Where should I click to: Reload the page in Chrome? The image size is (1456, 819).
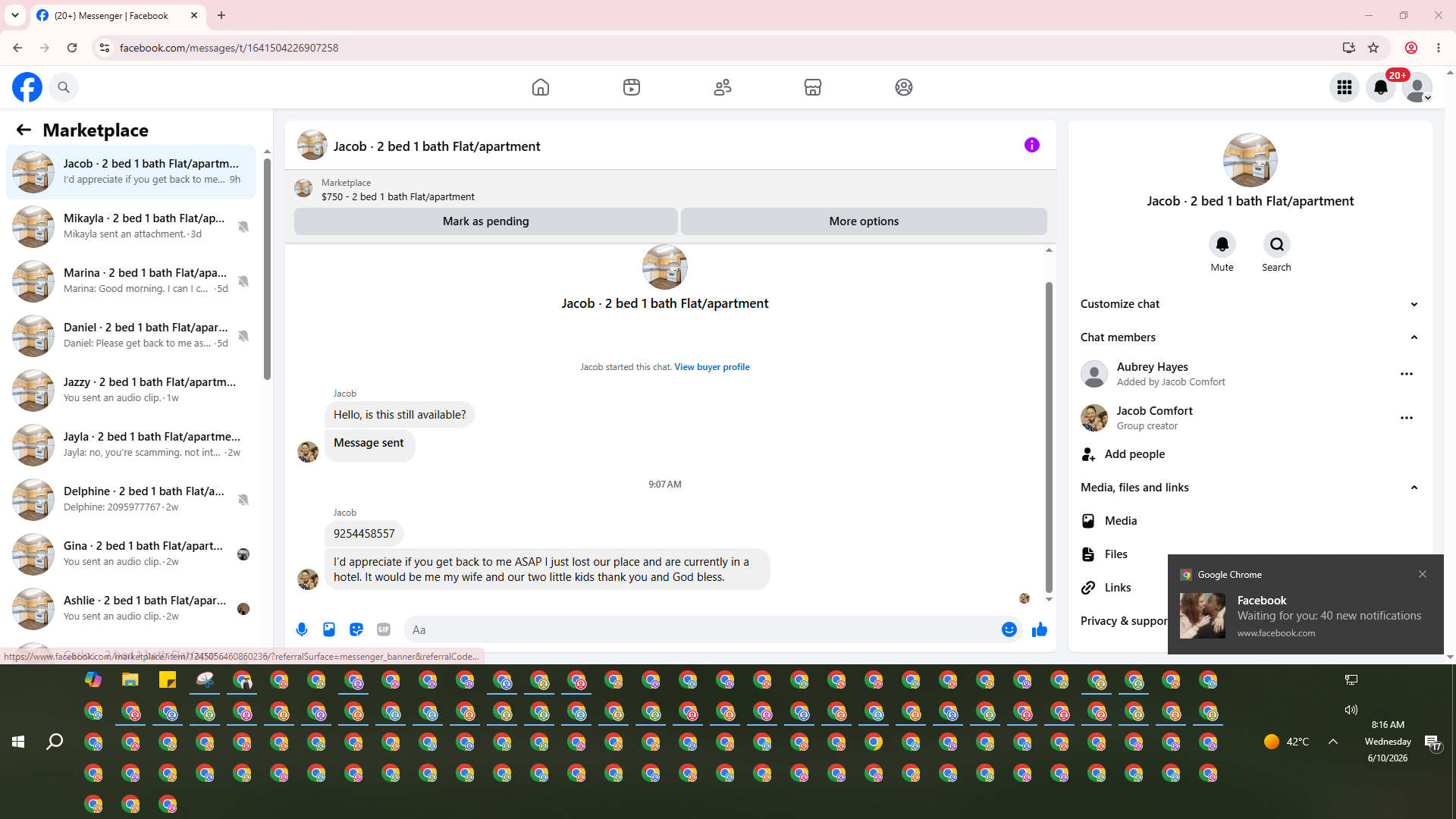[72, 48]
